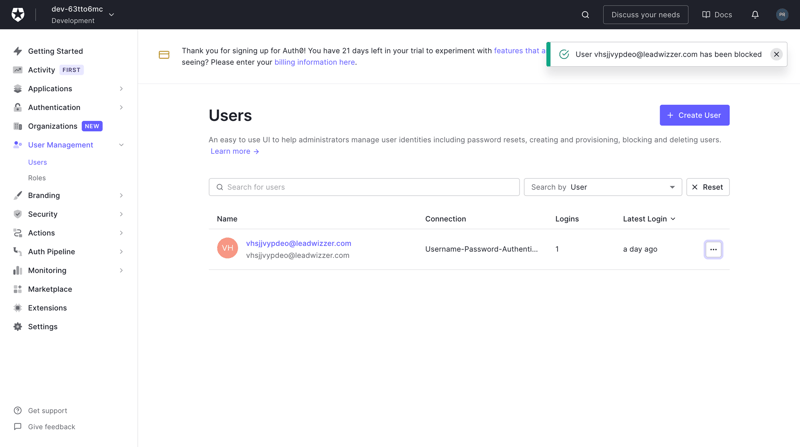This screenshot has width=800, height=447.
Task: Click the Give feedback chat icon
Action: 18,427
